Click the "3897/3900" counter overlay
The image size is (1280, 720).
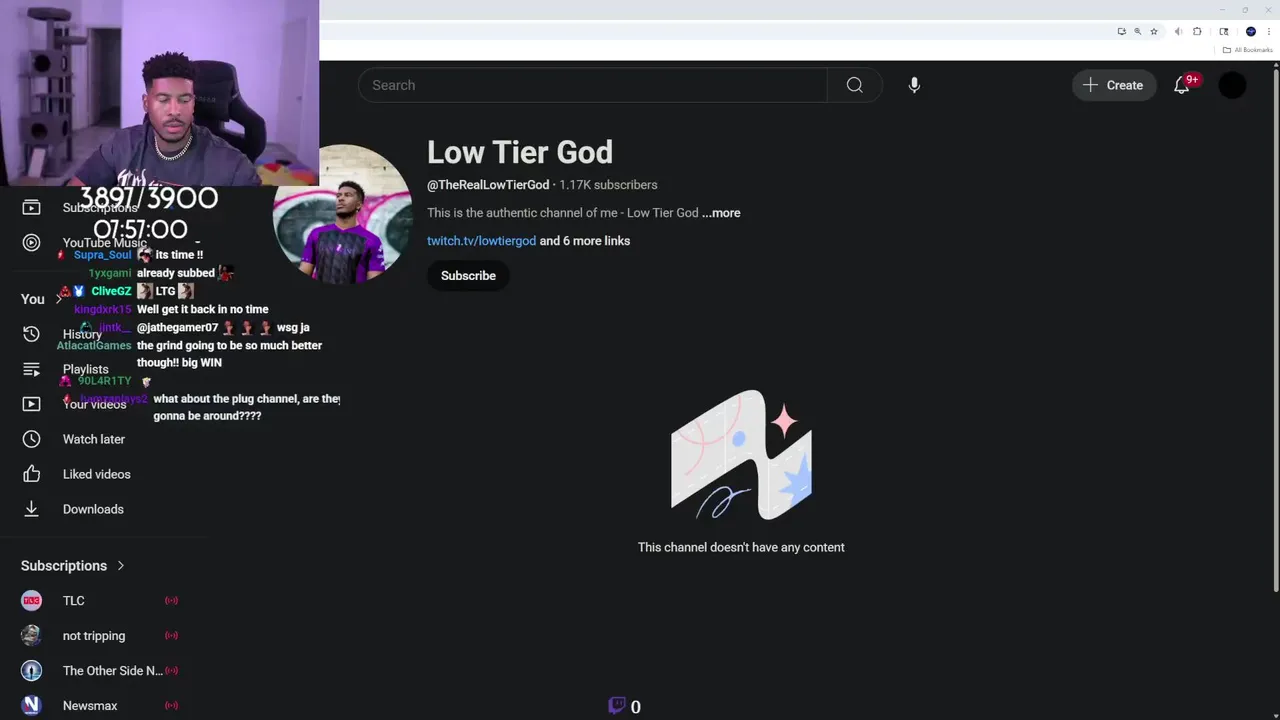(148, 198)
